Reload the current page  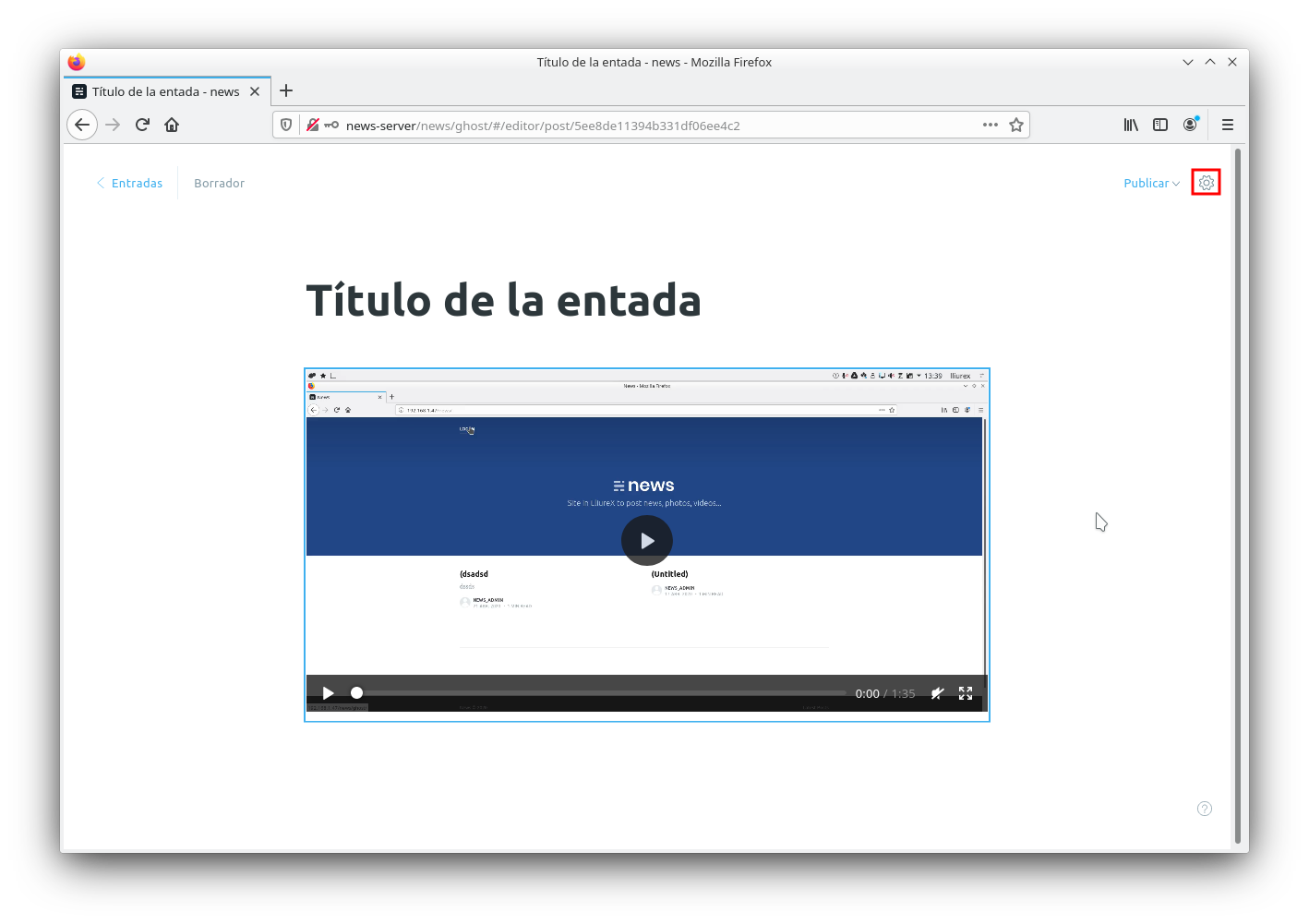[142, 125]
